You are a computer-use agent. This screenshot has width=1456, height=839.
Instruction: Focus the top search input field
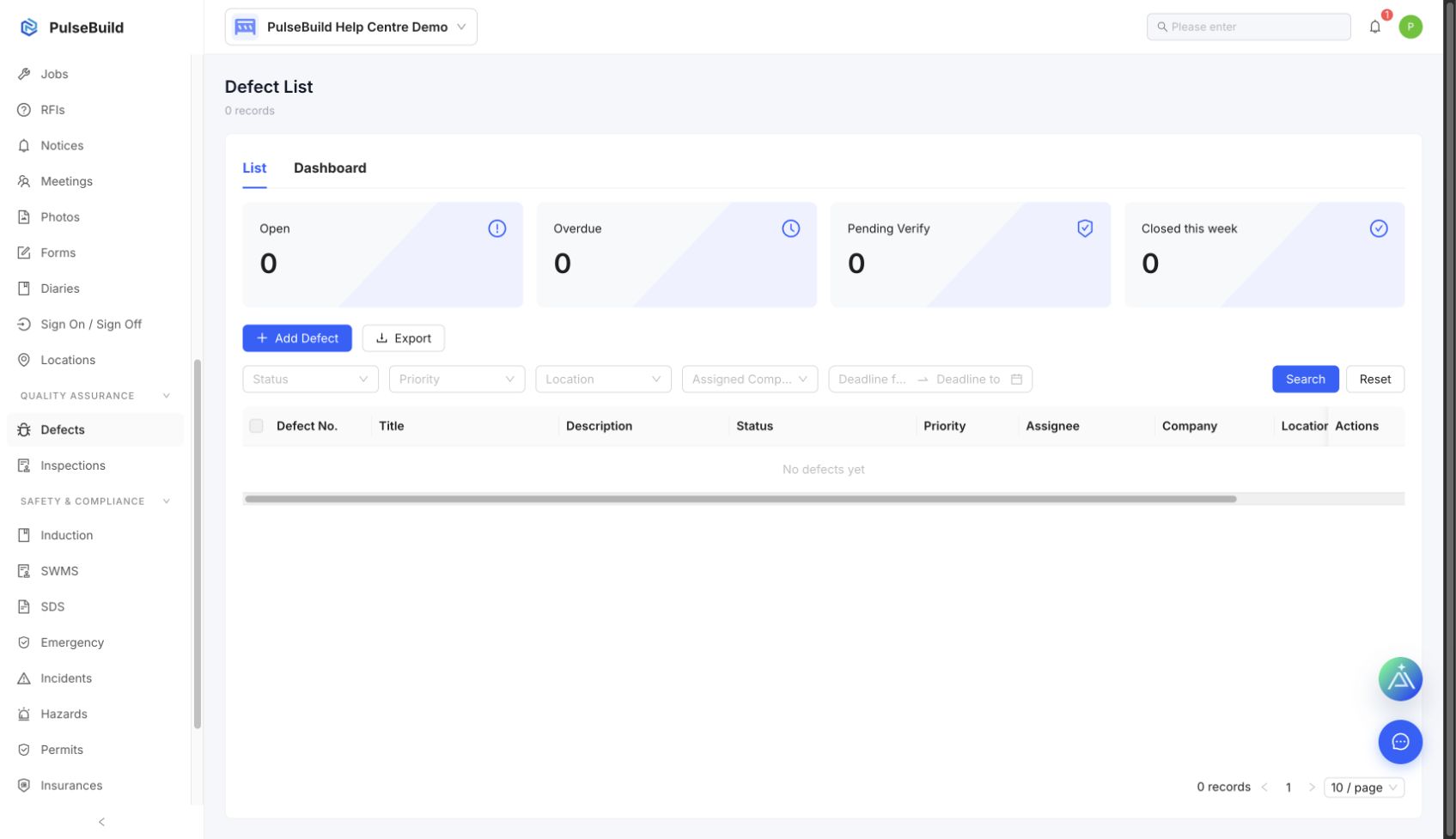1249,27
